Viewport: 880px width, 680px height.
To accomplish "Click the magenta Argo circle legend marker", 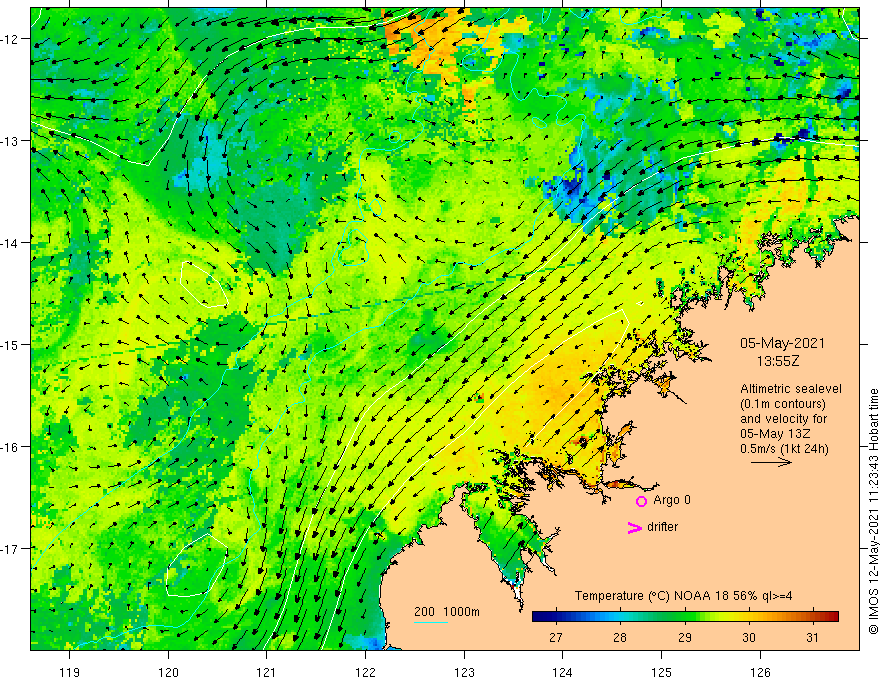I will point(641,501).
